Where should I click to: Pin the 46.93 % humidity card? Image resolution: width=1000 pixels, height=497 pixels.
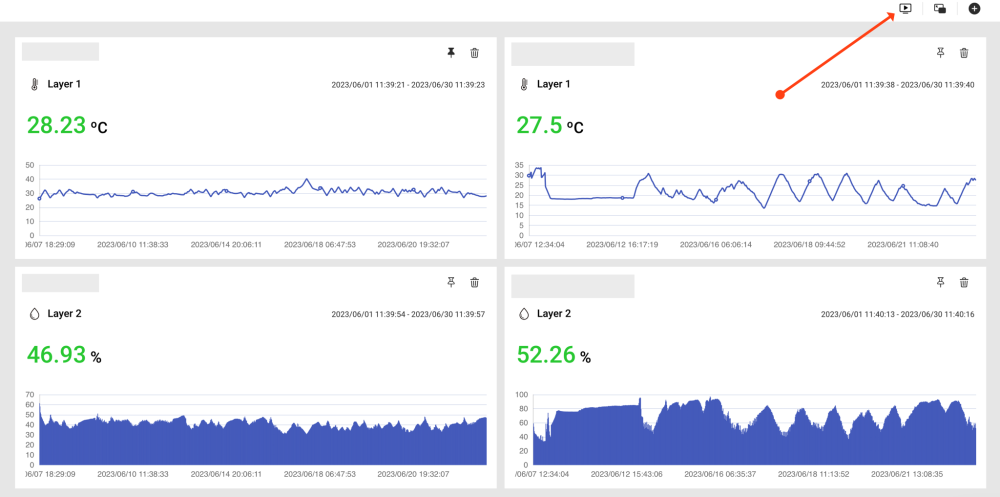(451, 283)
